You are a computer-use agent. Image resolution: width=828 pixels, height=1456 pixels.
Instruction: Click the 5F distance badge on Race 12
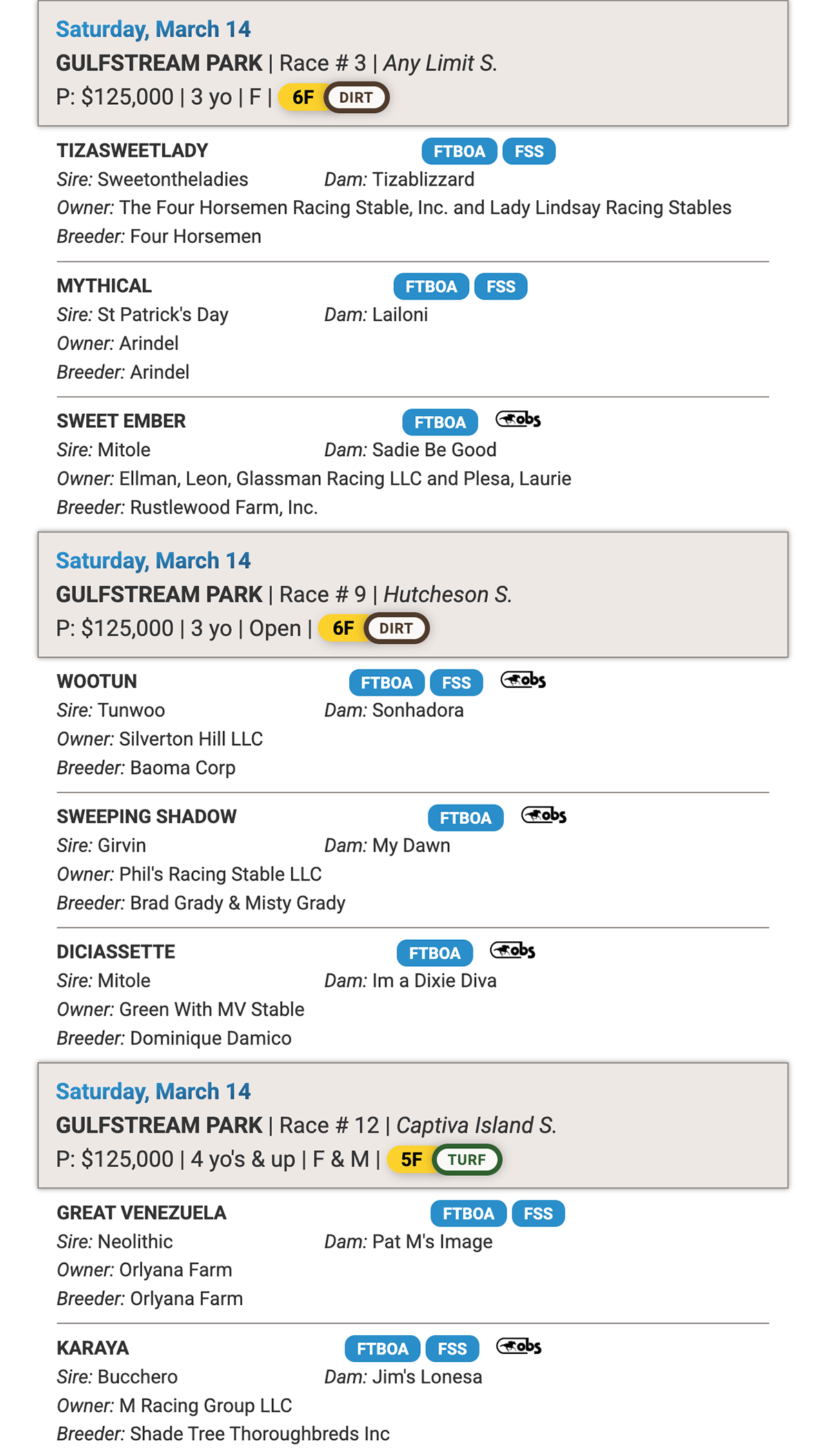411,1159
